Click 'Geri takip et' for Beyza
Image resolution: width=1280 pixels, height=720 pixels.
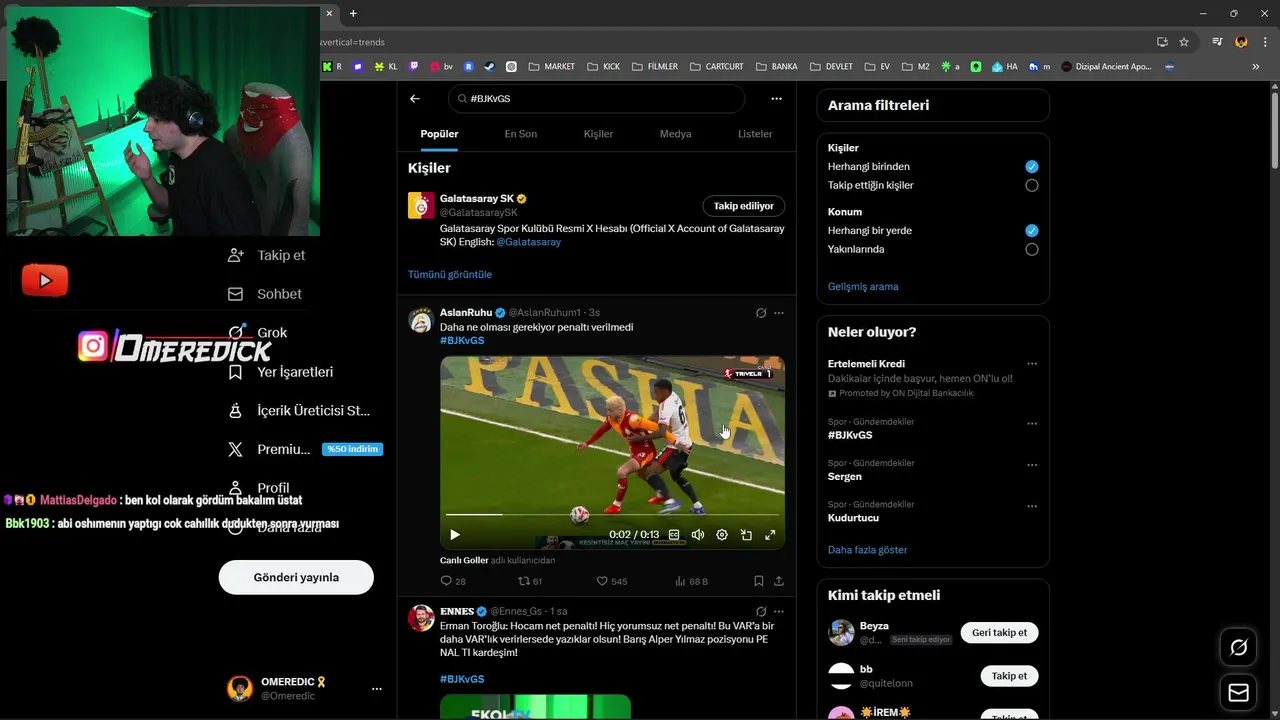point(1000,632)
